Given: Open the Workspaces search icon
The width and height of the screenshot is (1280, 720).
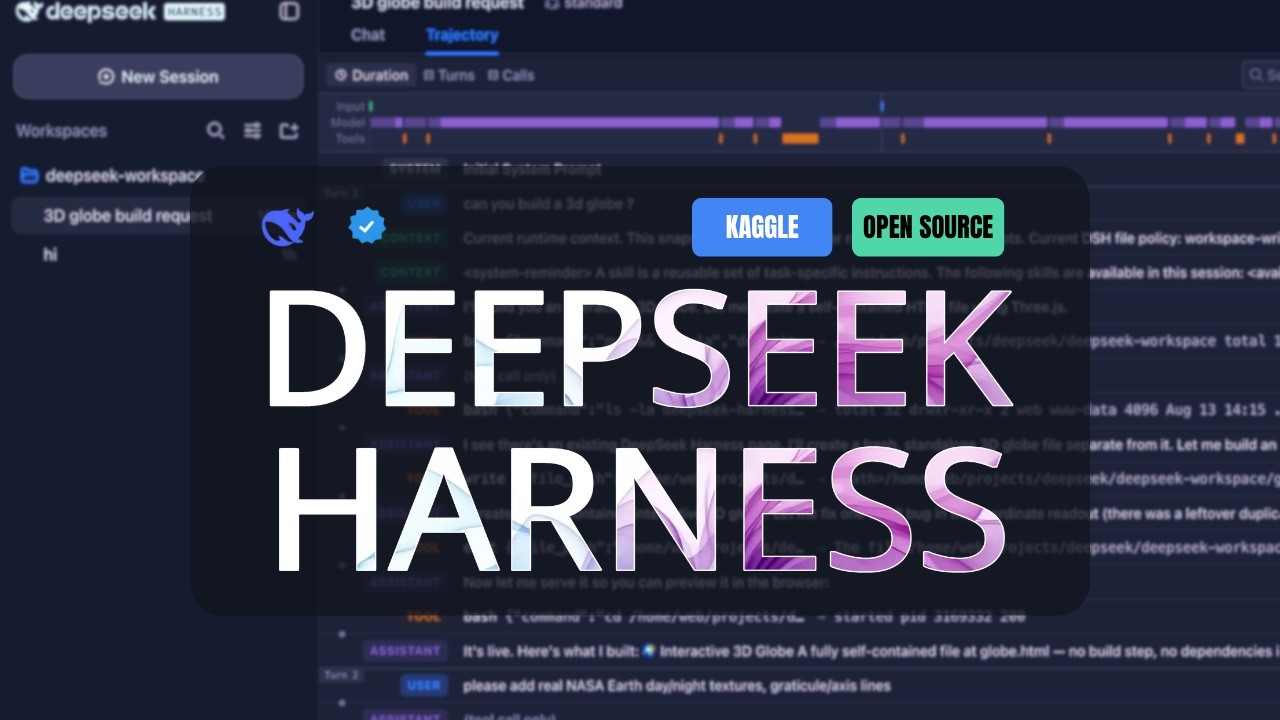Looking at the screenshot, I should (215, 131).
